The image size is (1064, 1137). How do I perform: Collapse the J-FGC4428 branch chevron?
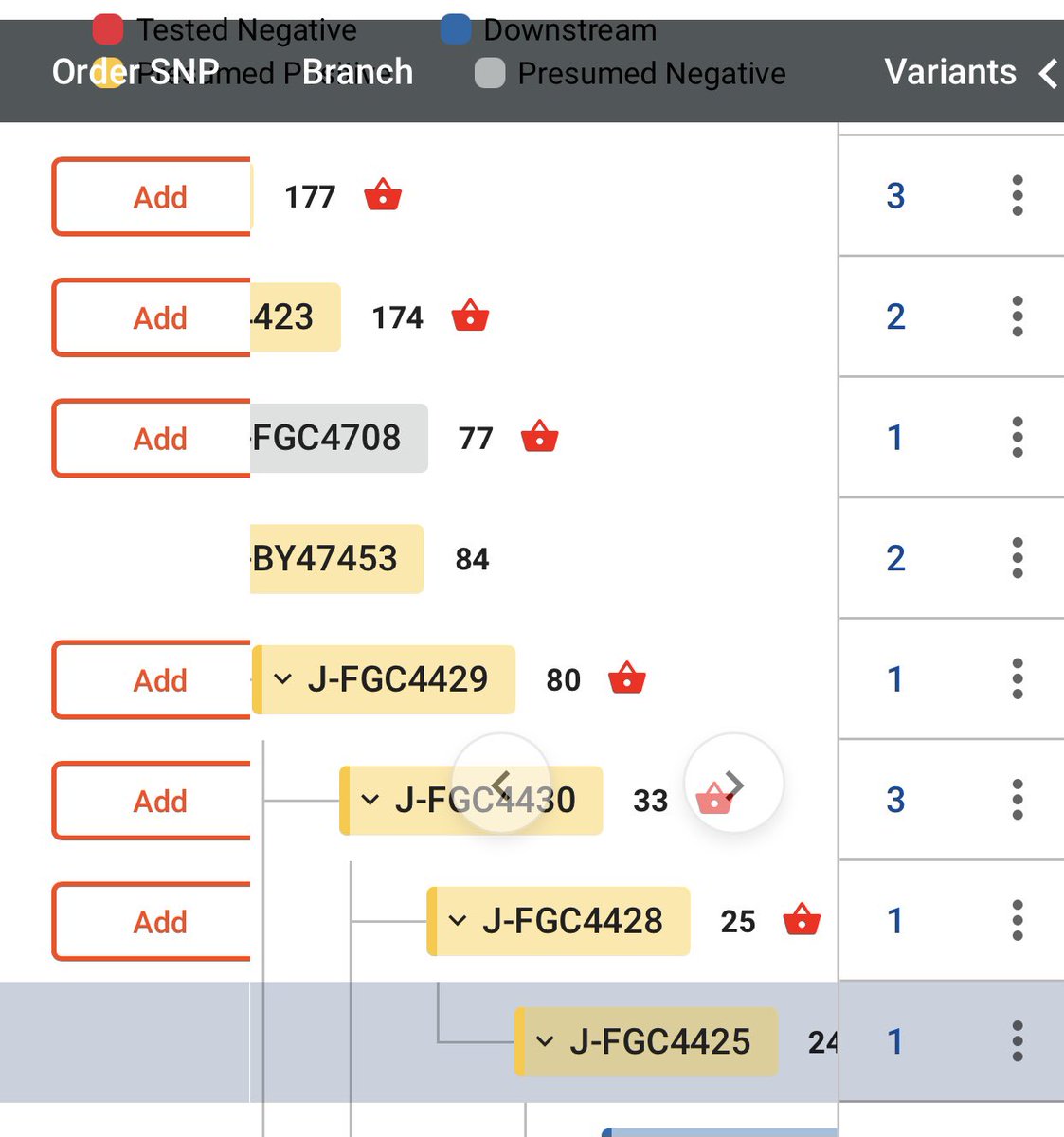(x=458, y=920)
